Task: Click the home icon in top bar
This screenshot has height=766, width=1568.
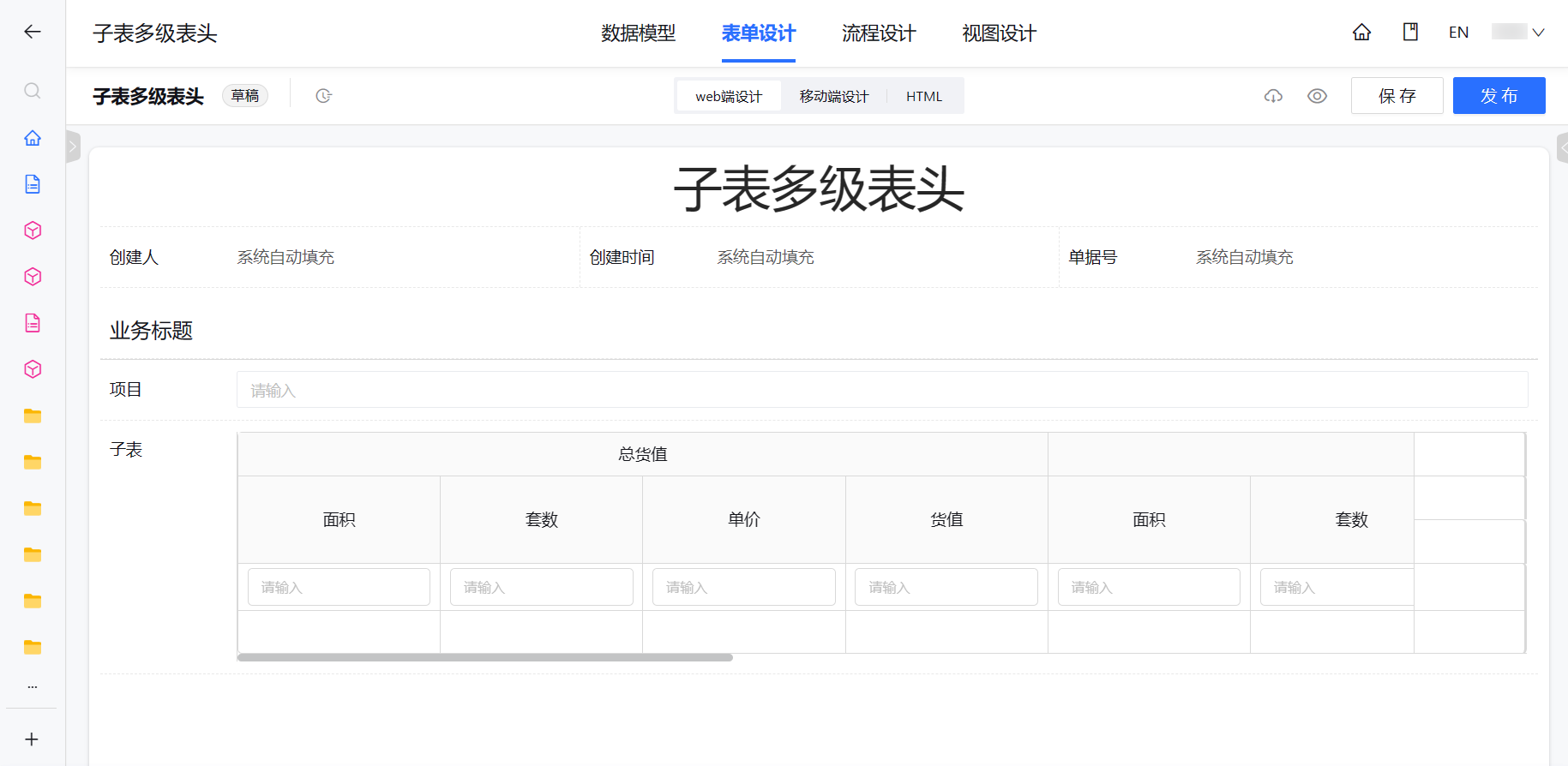Action: pos(1361,33)
